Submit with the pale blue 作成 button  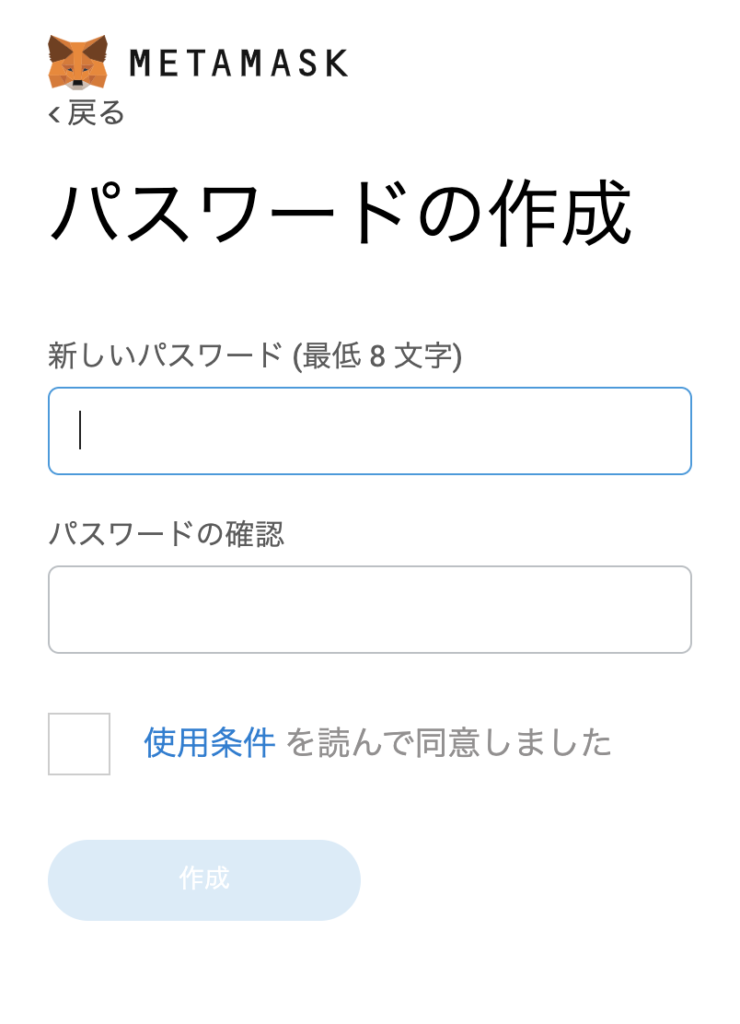click(204, 880)
